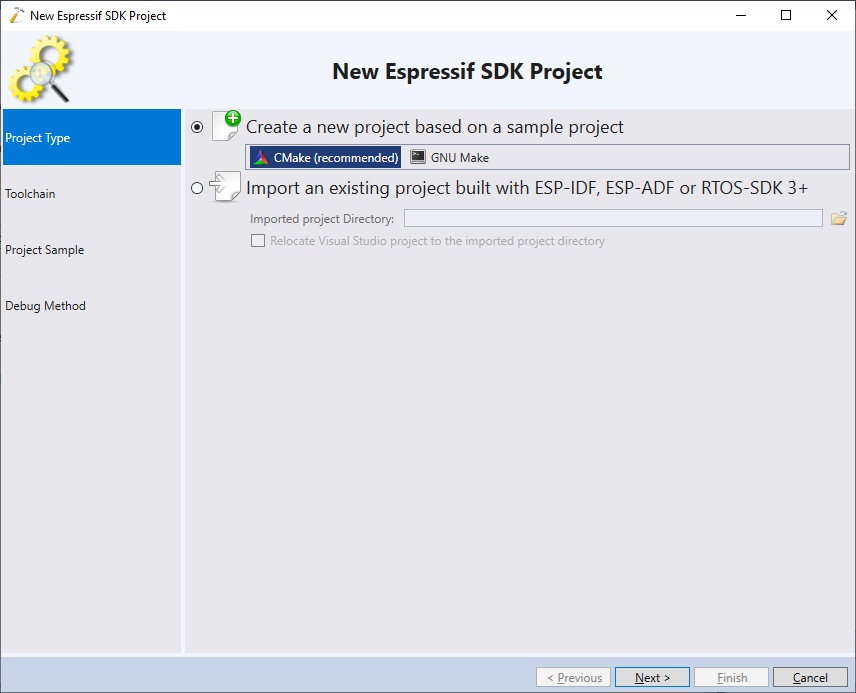Go to the Debug Method wizard page
Screen dimensions: 856x693
point(92,305)
